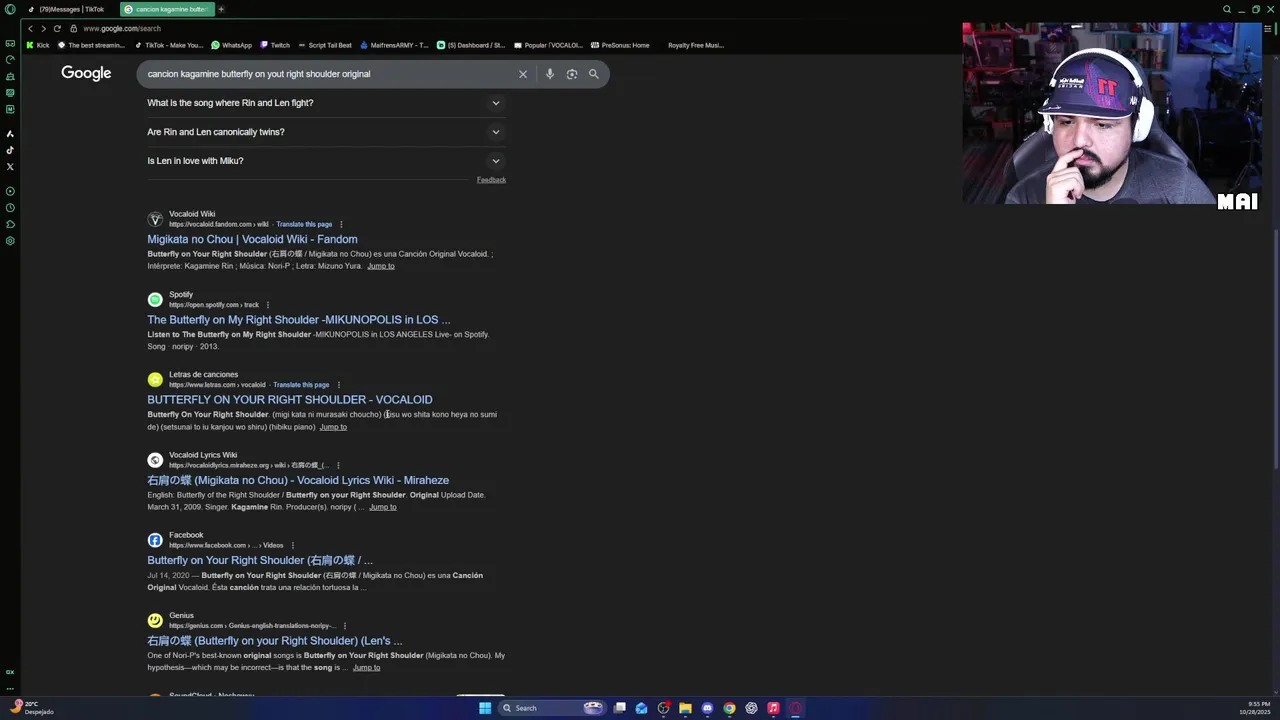
Task: Open the Player icon in sidebar
Action: 10,191
